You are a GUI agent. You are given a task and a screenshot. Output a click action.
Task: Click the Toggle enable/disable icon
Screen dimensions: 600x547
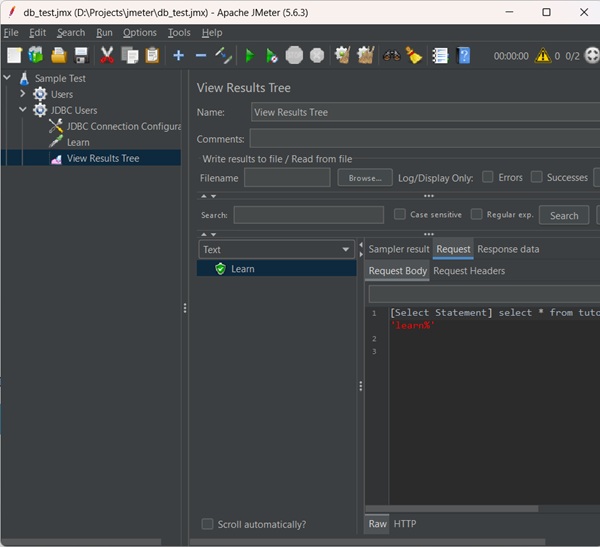pos(223,56)
